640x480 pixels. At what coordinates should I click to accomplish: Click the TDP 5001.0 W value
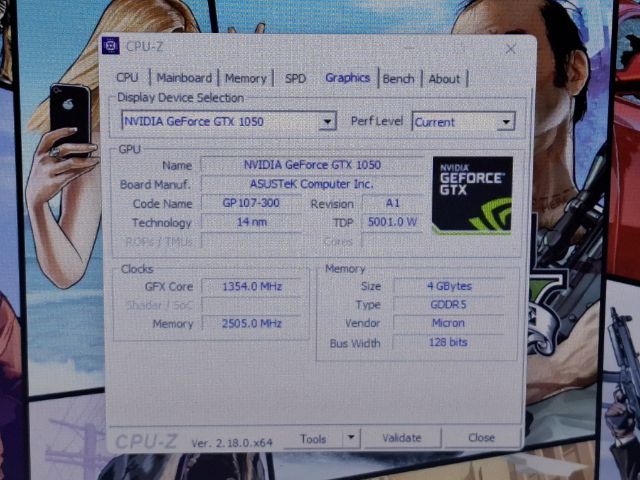(x=393, y=222)
